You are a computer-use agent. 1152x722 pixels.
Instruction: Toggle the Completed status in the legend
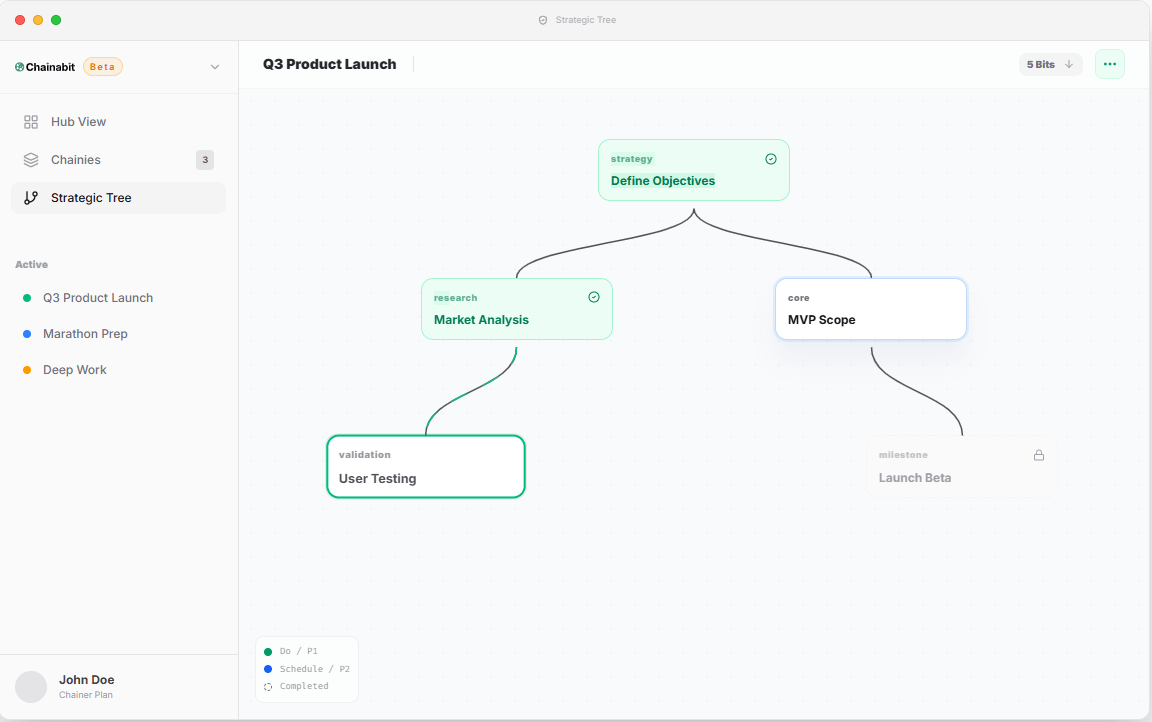267,686
